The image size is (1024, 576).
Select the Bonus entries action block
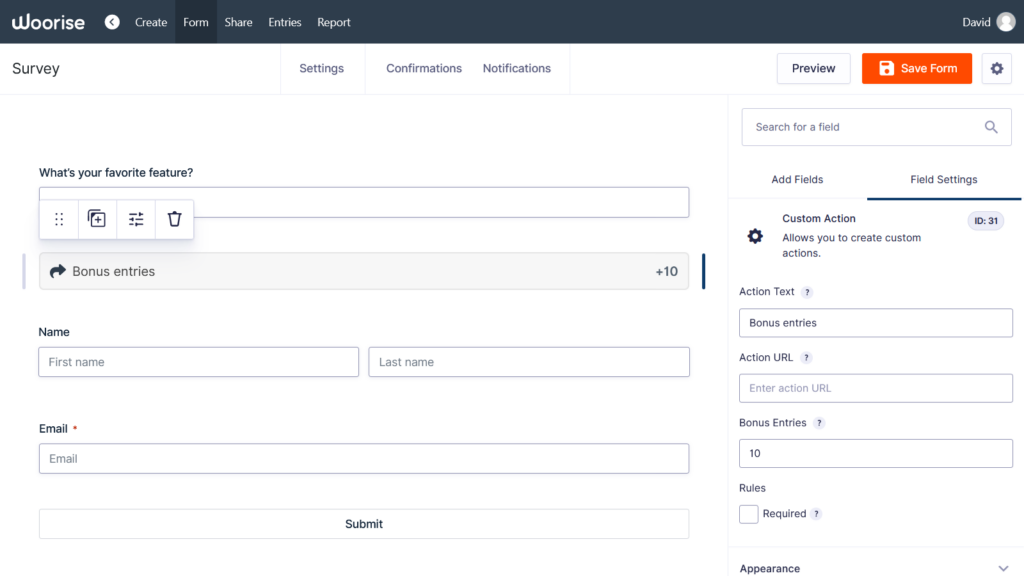pyautogui.click(x=364, y=271)
